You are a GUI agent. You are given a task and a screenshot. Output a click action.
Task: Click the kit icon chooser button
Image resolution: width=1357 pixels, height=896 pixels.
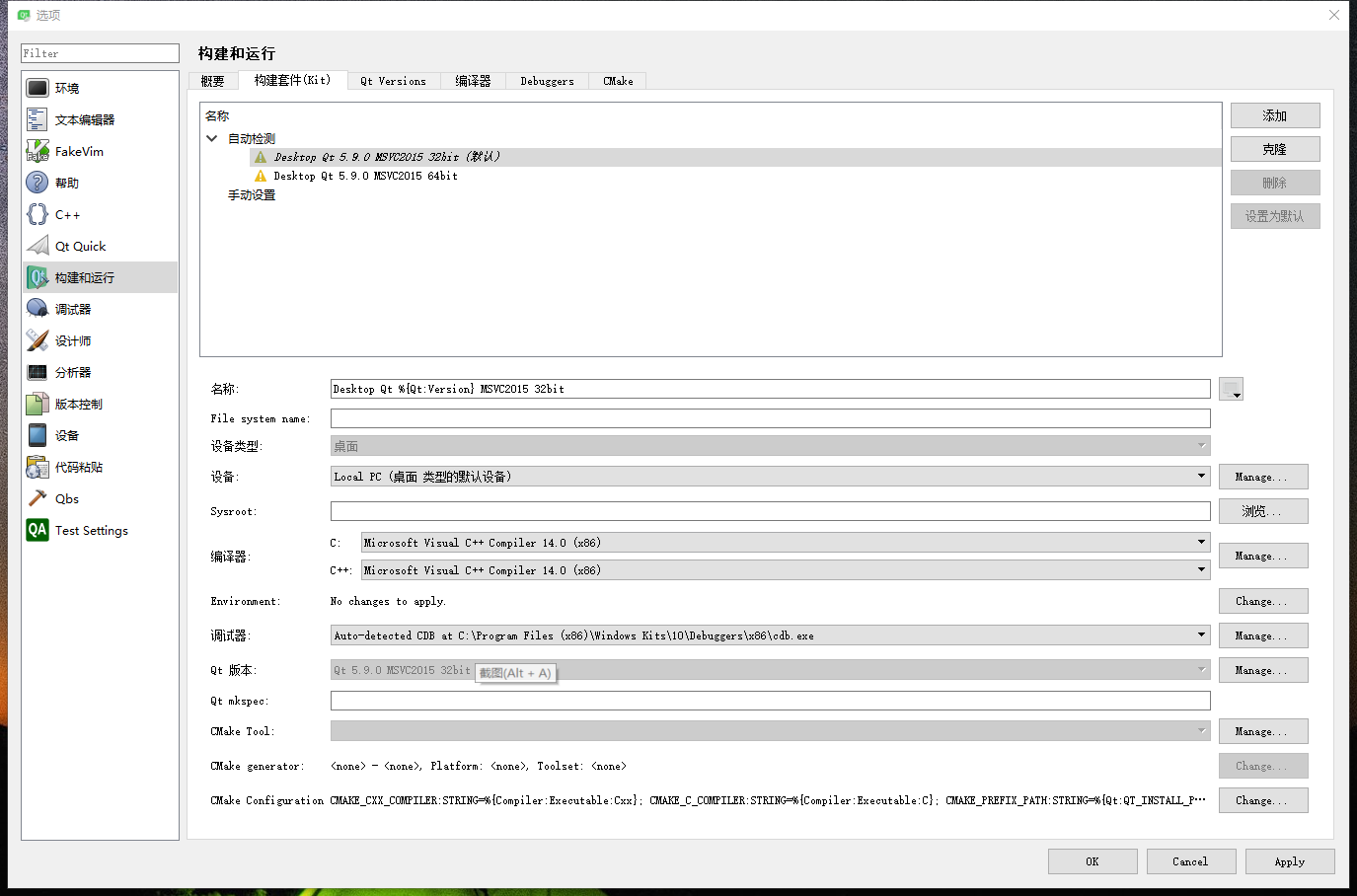point(1231,389)
